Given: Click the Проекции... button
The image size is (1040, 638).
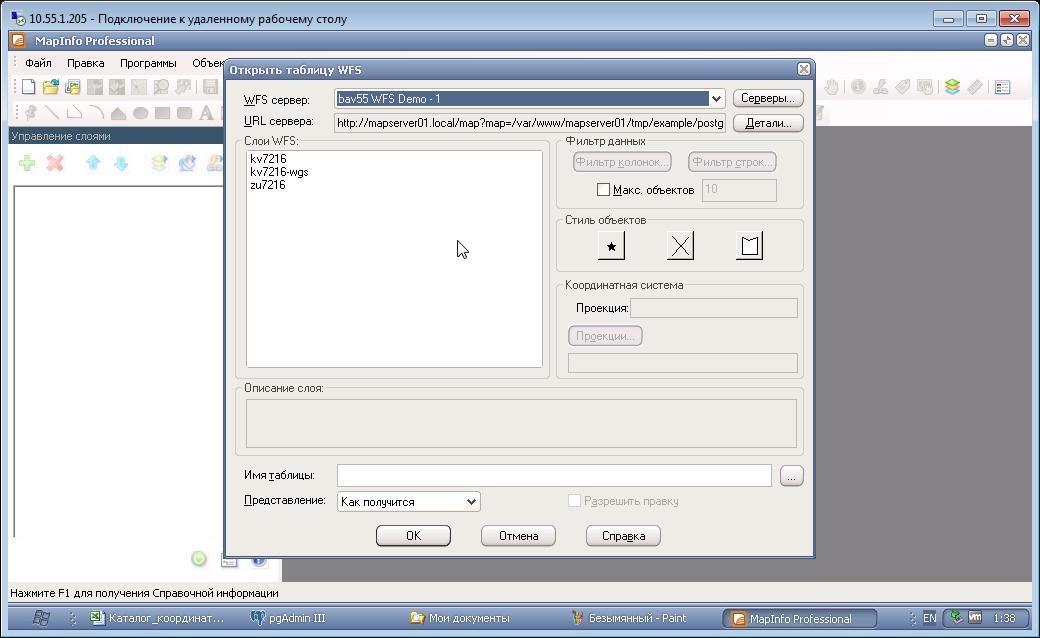Looking at the screenshot, I should (x=605, y=336).
